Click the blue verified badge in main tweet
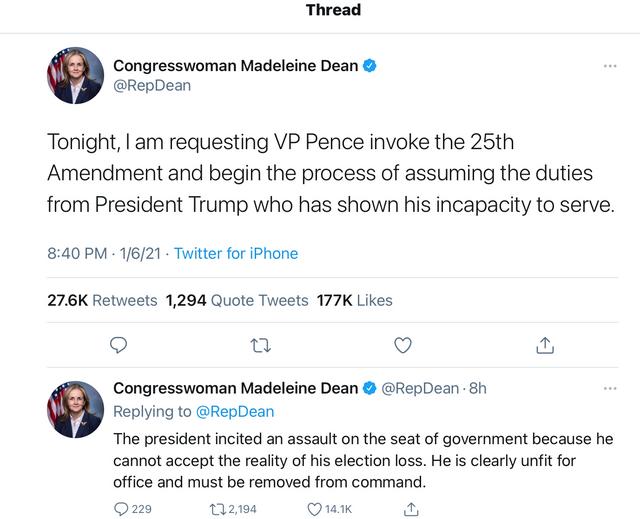Image resolution: width=640 pixels, height=519 pixels. tap(369, 66)
